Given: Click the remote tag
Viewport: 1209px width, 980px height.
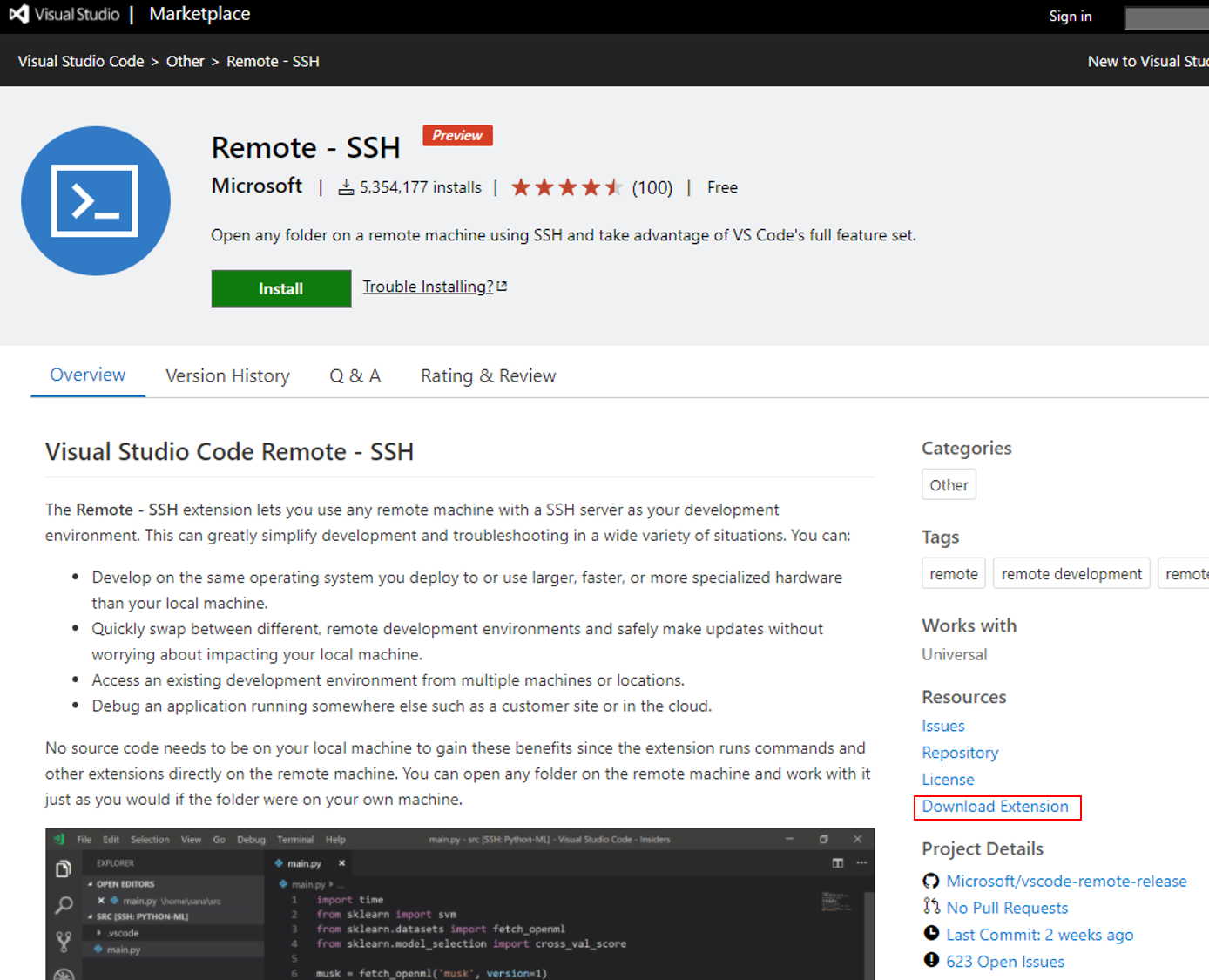Looking at the screenshot, I should tap(954, 573).
